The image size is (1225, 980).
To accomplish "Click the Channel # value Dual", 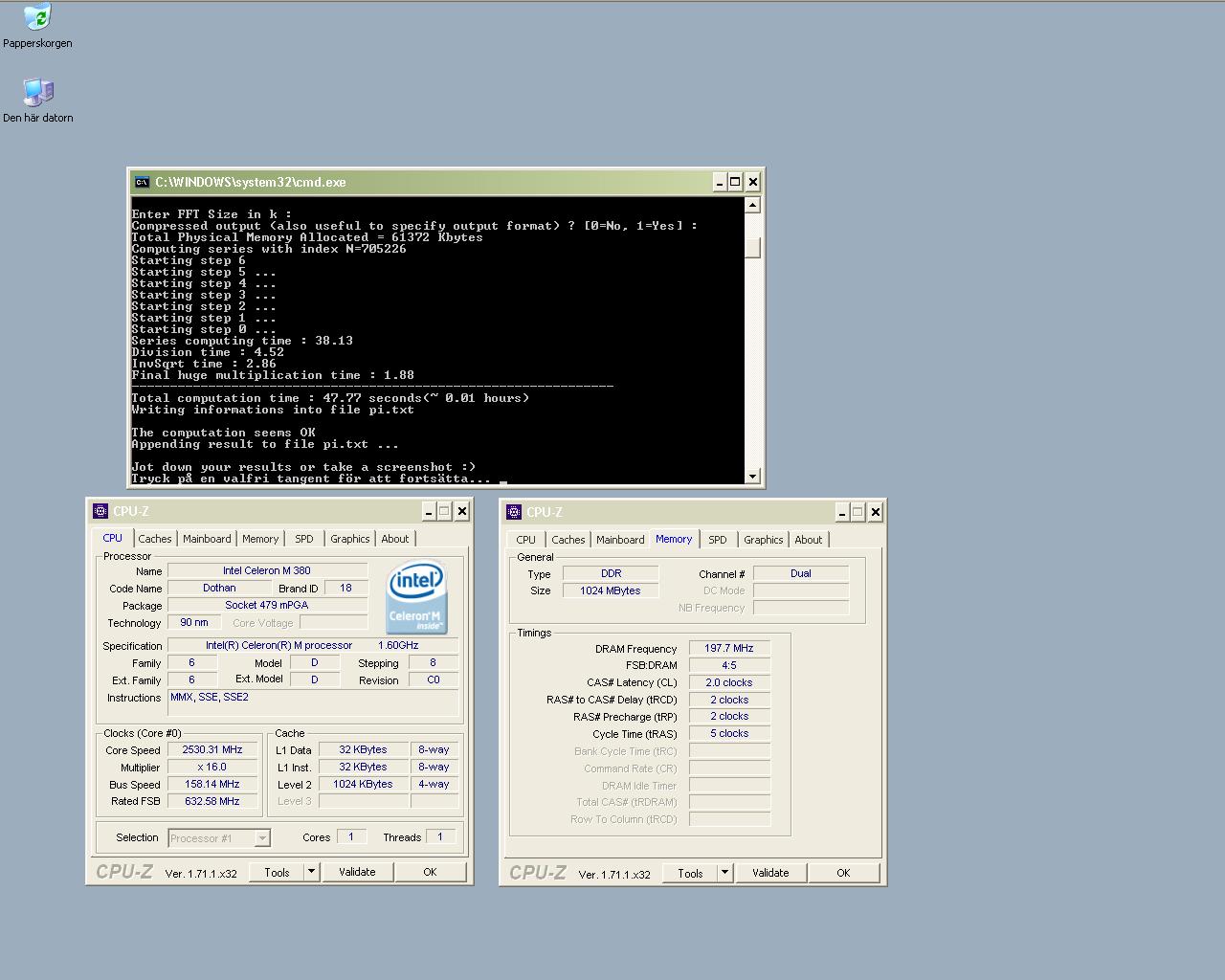I will coord(801,573).
